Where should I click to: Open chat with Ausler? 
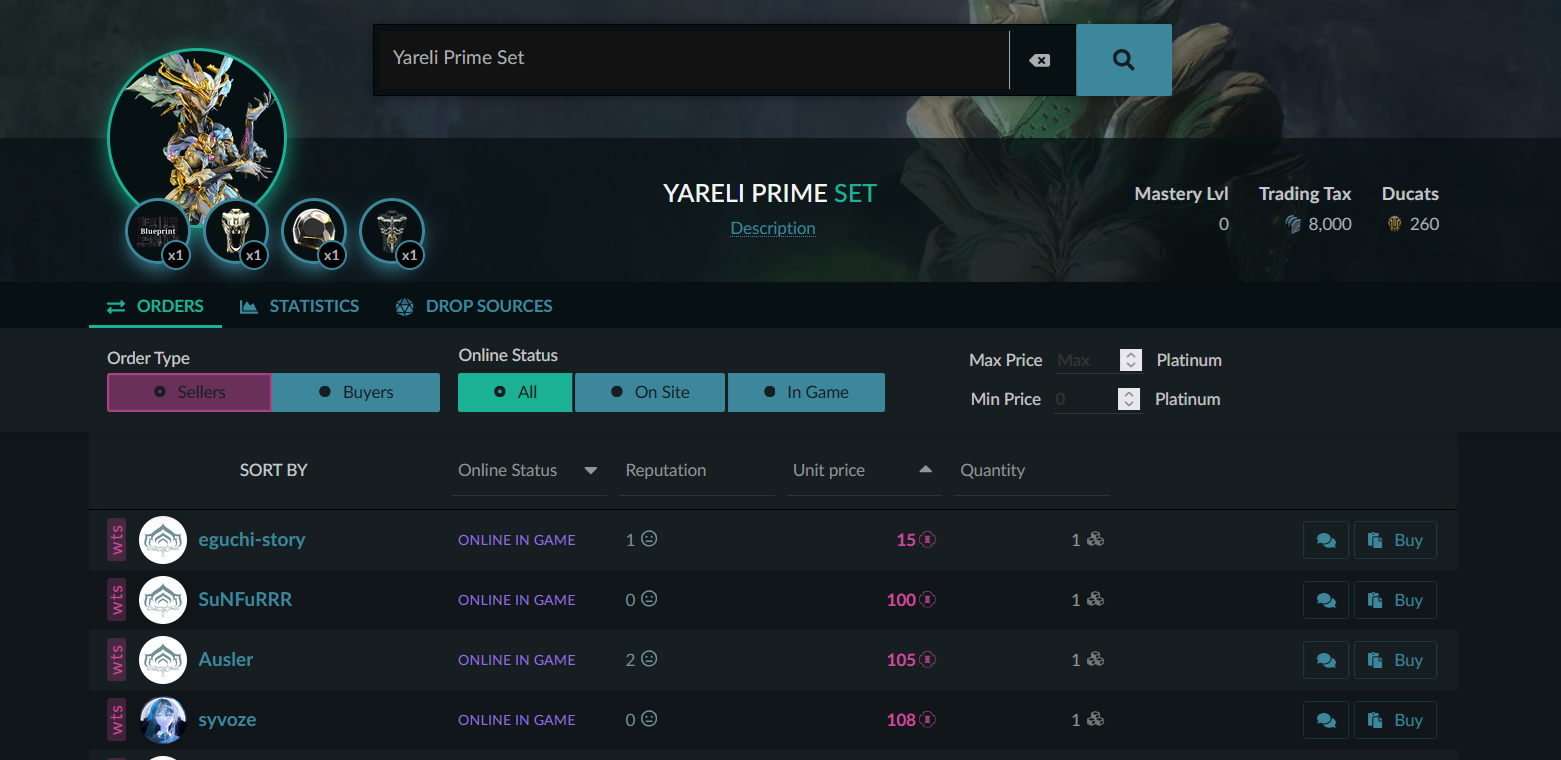1326,660
